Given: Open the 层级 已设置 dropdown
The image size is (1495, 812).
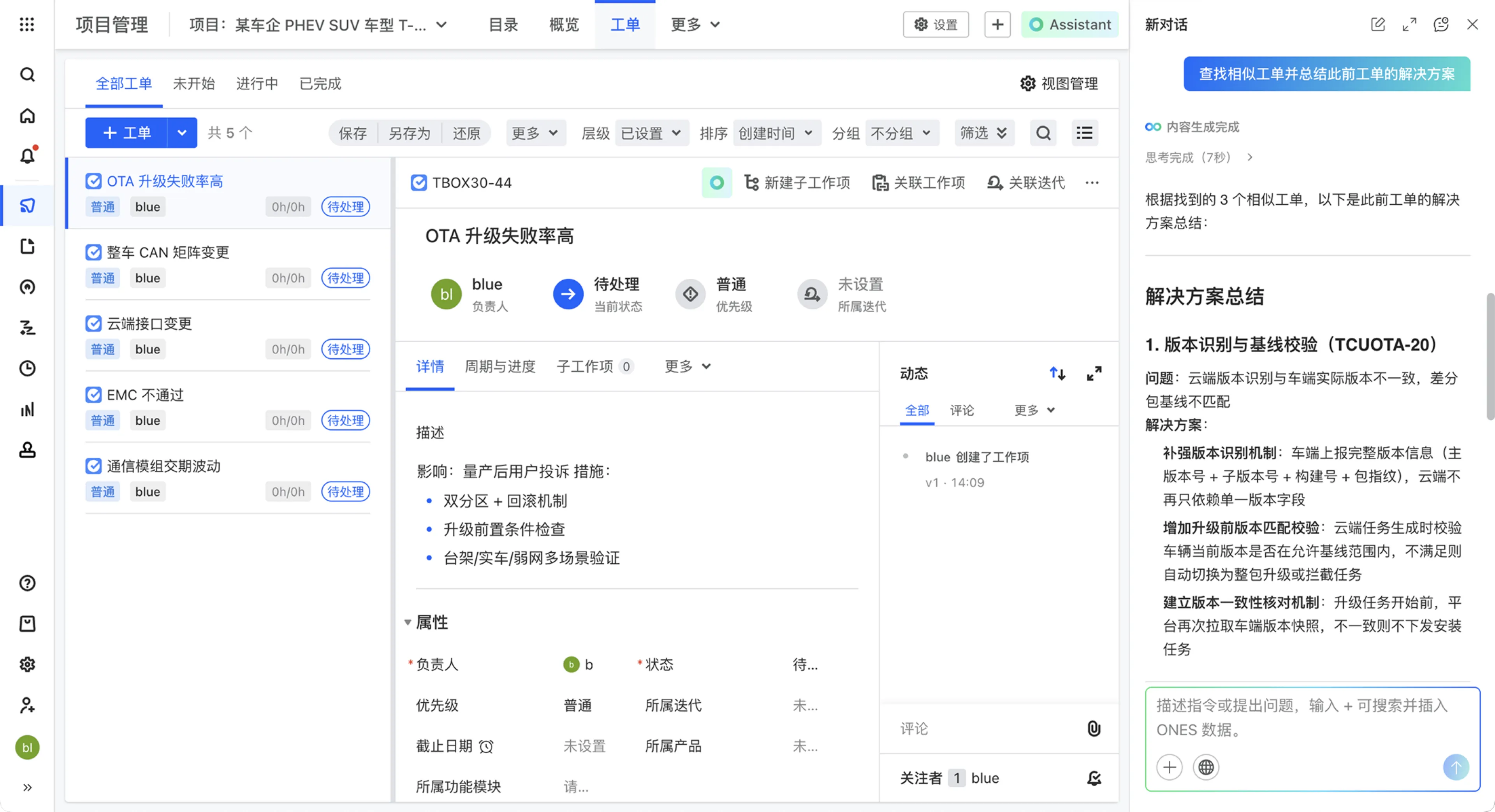Looking at the screenshot, I should tap(652, 133).
